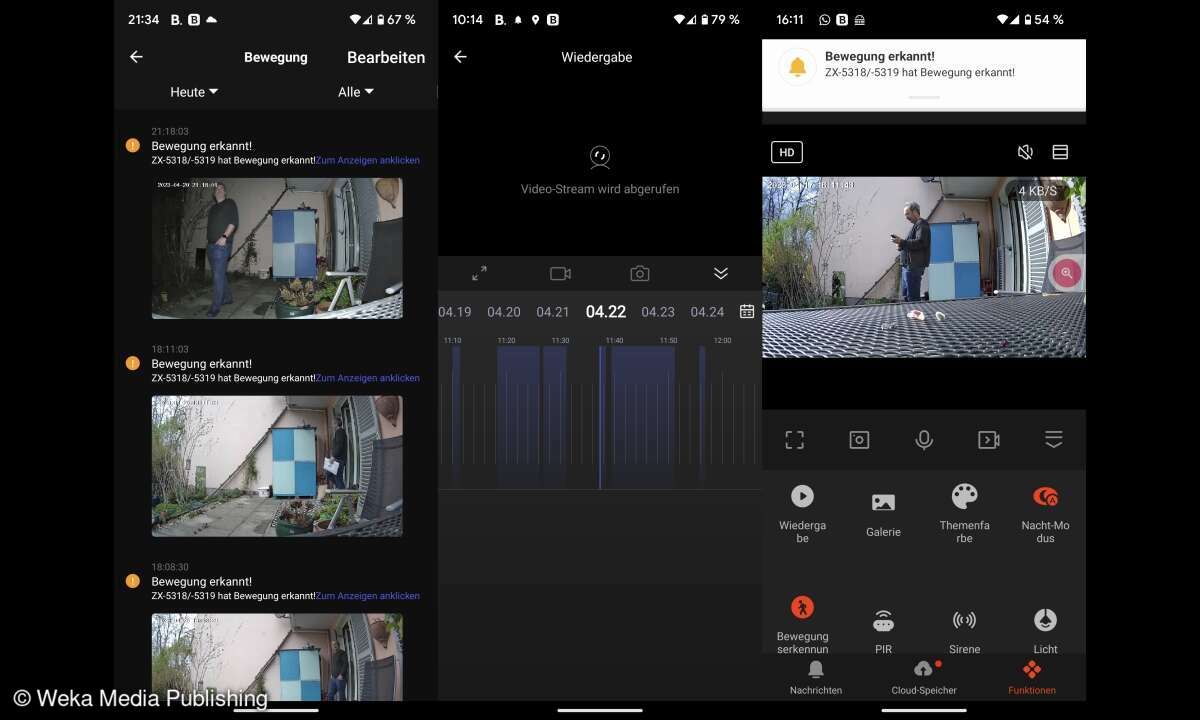Toggle Nacht-Modus
Screen dimensions: 1200x720
pyautogui.click(x=1046, y=514)
